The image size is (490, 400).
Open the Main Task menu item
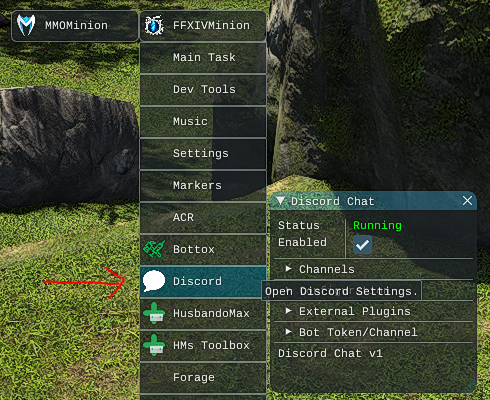point(203,58)
